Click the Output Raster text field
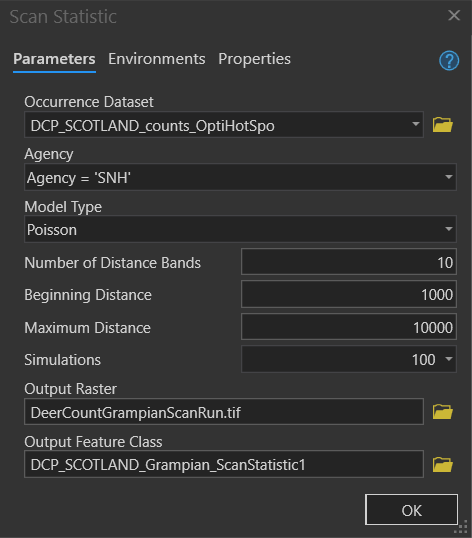Image resolution: width=472 pixels, height=538 pixels. [x=224, y=412]
